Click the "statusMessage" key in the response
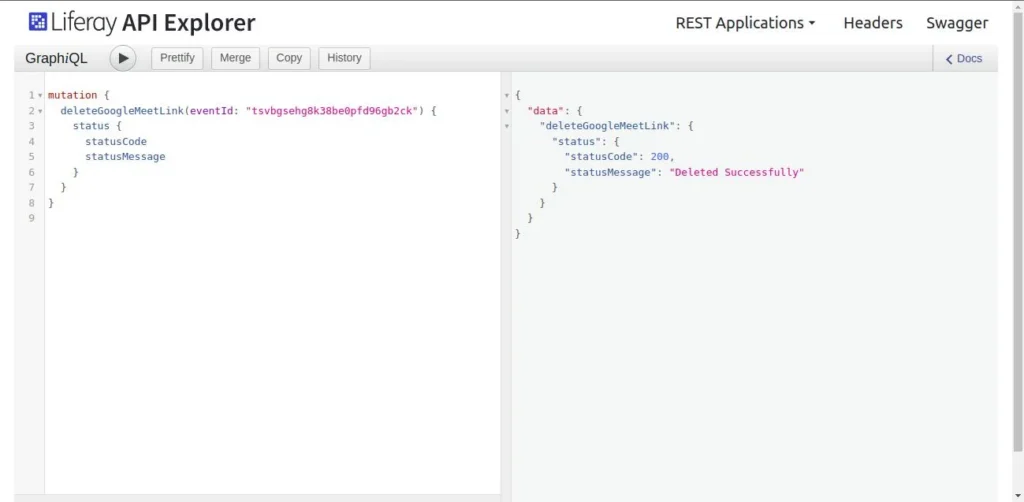The height and width of the screenshot is (502, 1024). pos(611,172)
